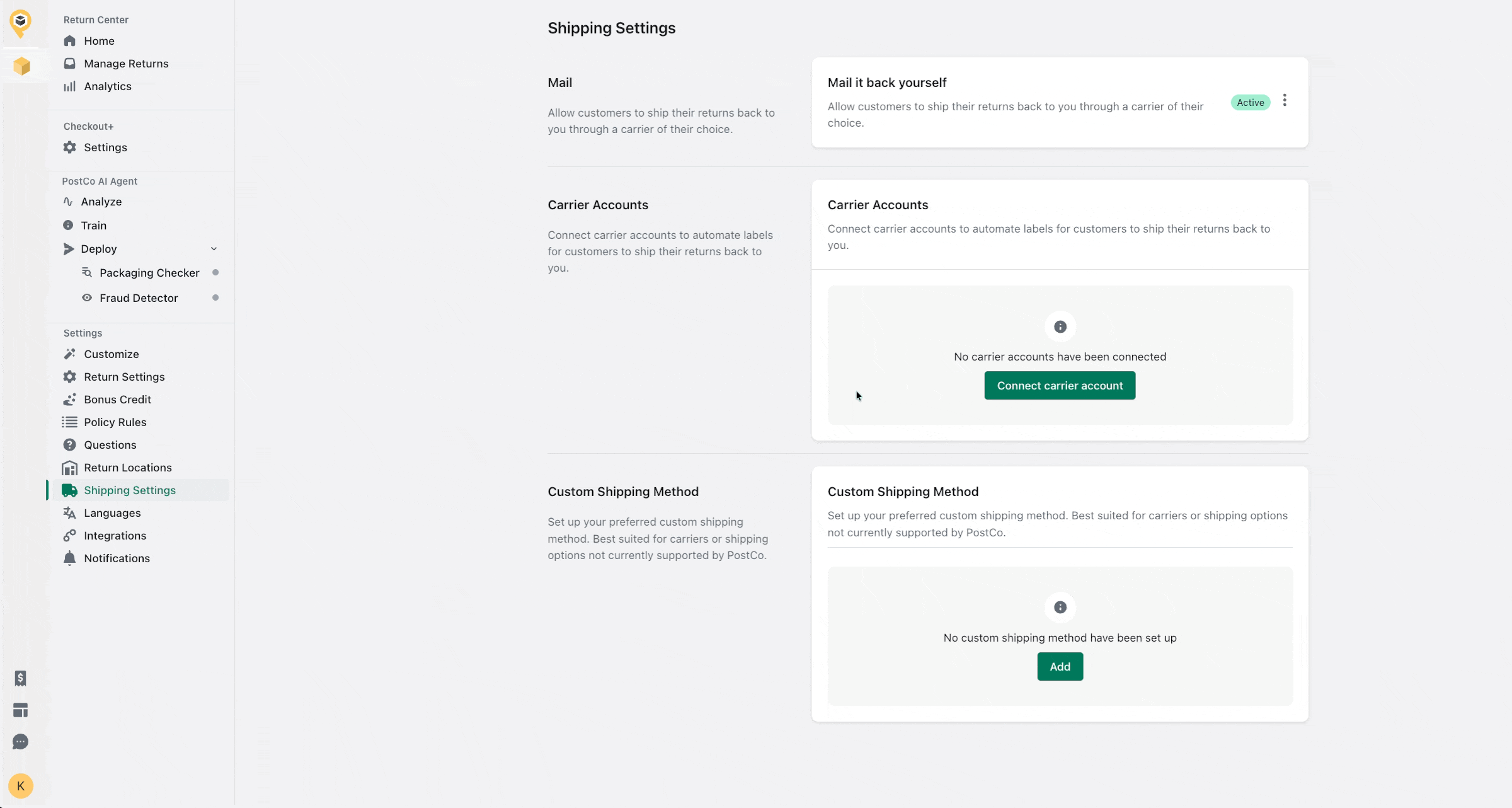This screenshot has height=808, width=1512.
Task: Click Add custom shipping method button
Action: (1060, 666)
